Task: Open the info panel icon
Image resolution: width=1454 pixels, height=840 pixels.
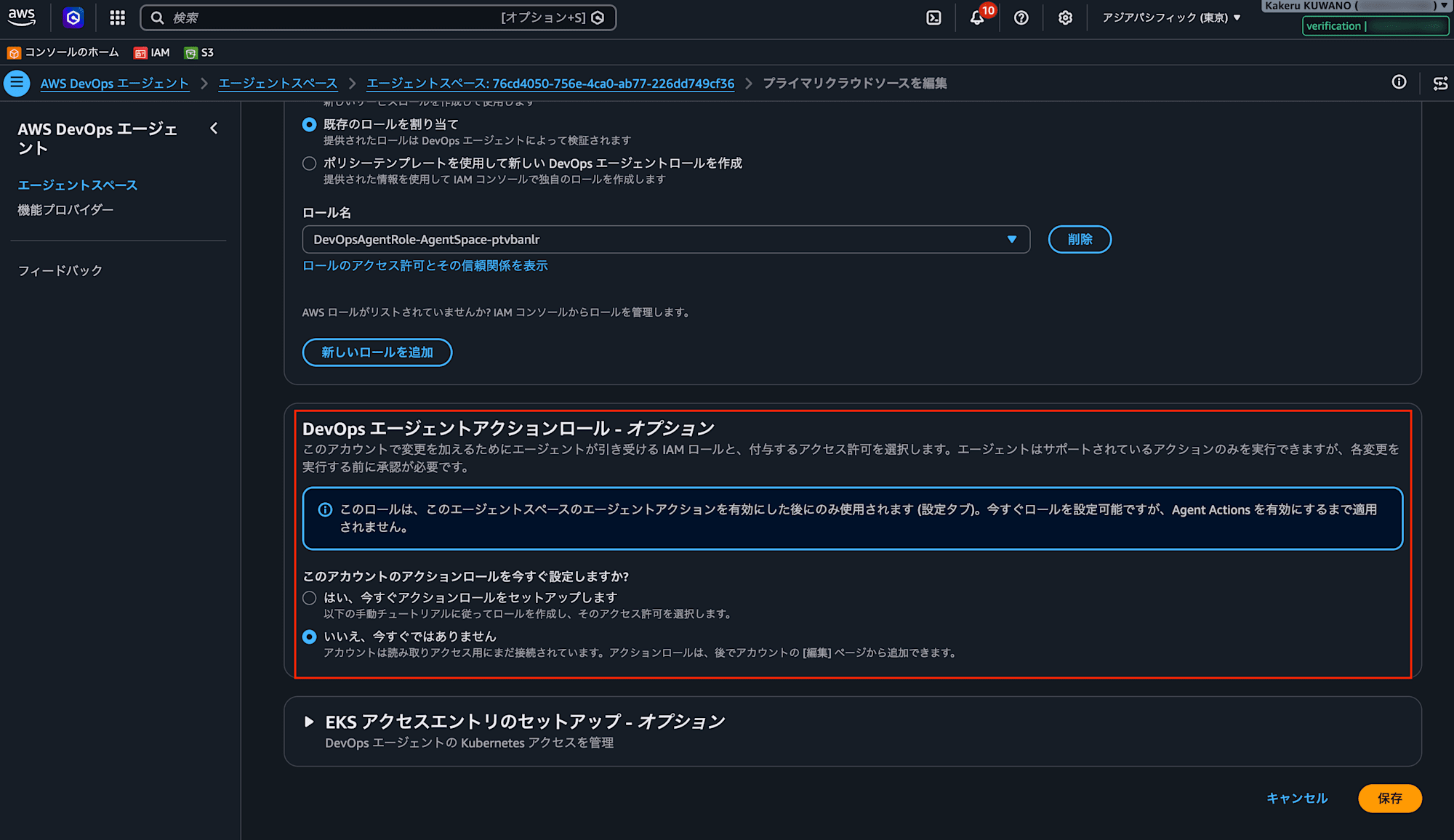Action: (x=1399, y=82)
